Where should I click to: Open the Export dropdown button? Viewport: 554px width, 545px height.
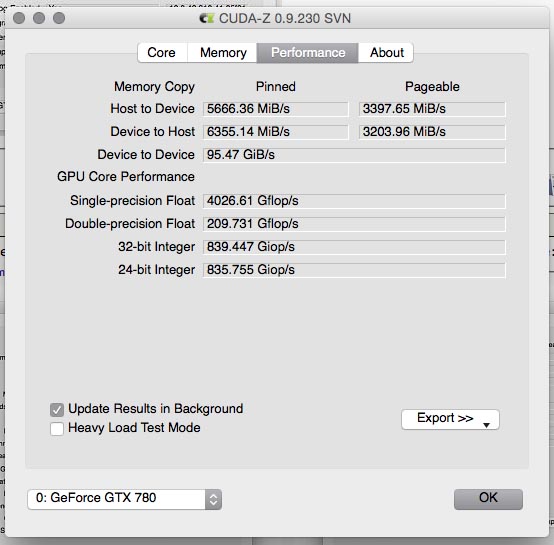click(450, 419)
